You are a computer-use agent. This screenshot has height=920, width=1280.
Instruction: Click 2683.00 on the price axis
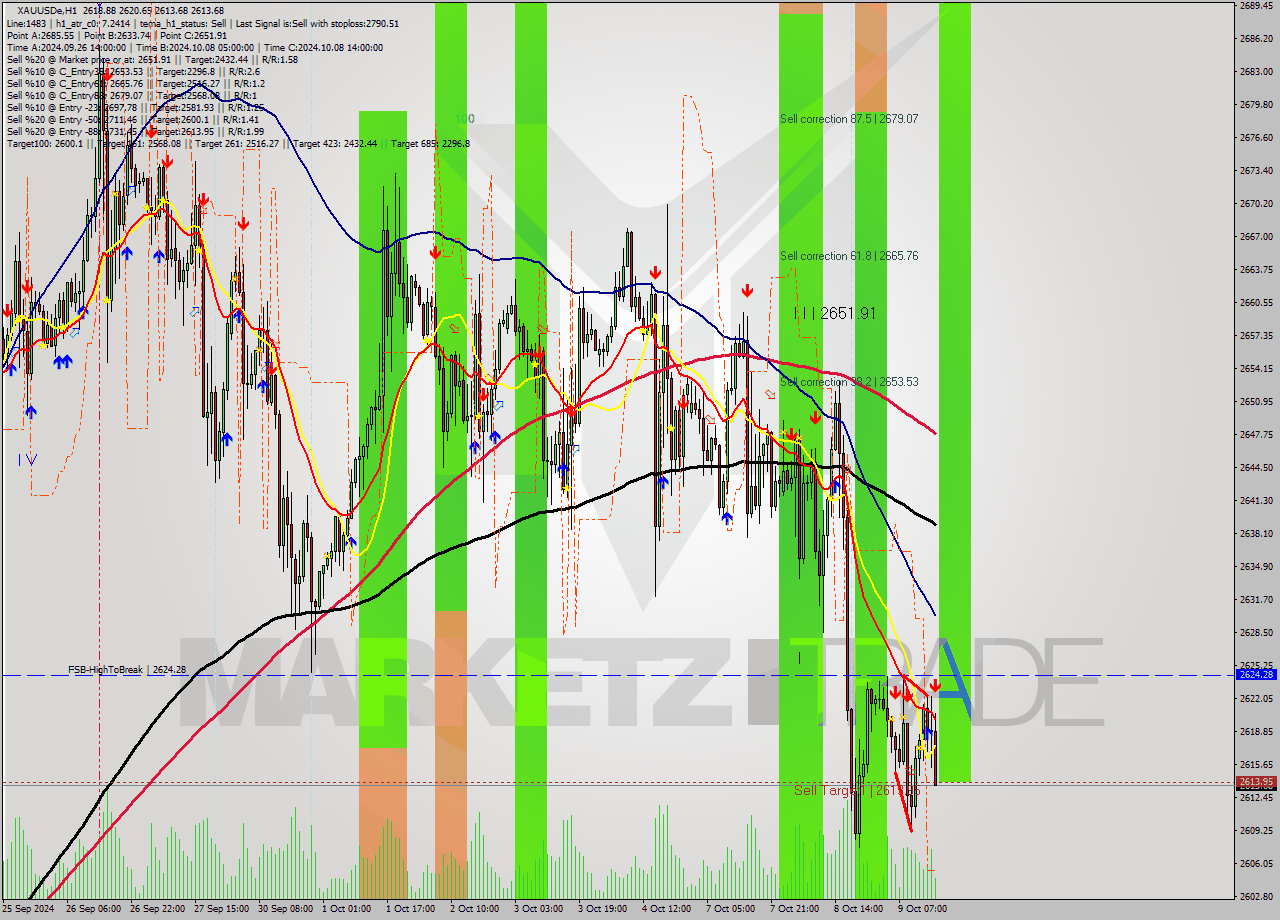(x=1255, y=71)
